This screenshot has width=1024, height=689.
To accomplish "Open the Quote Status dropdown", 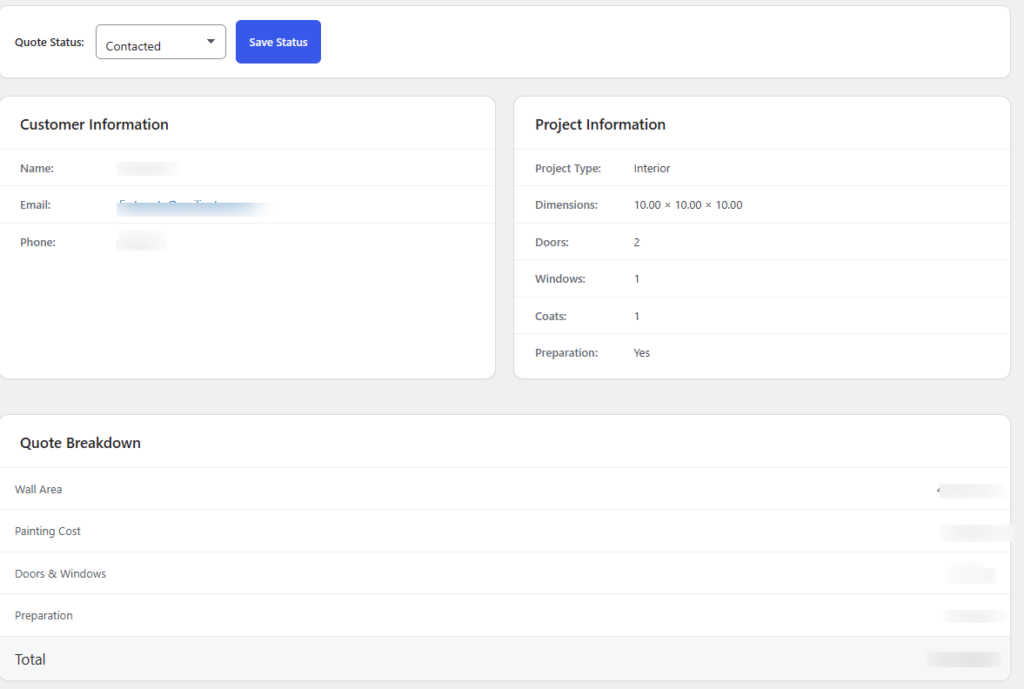I will 161,42.
